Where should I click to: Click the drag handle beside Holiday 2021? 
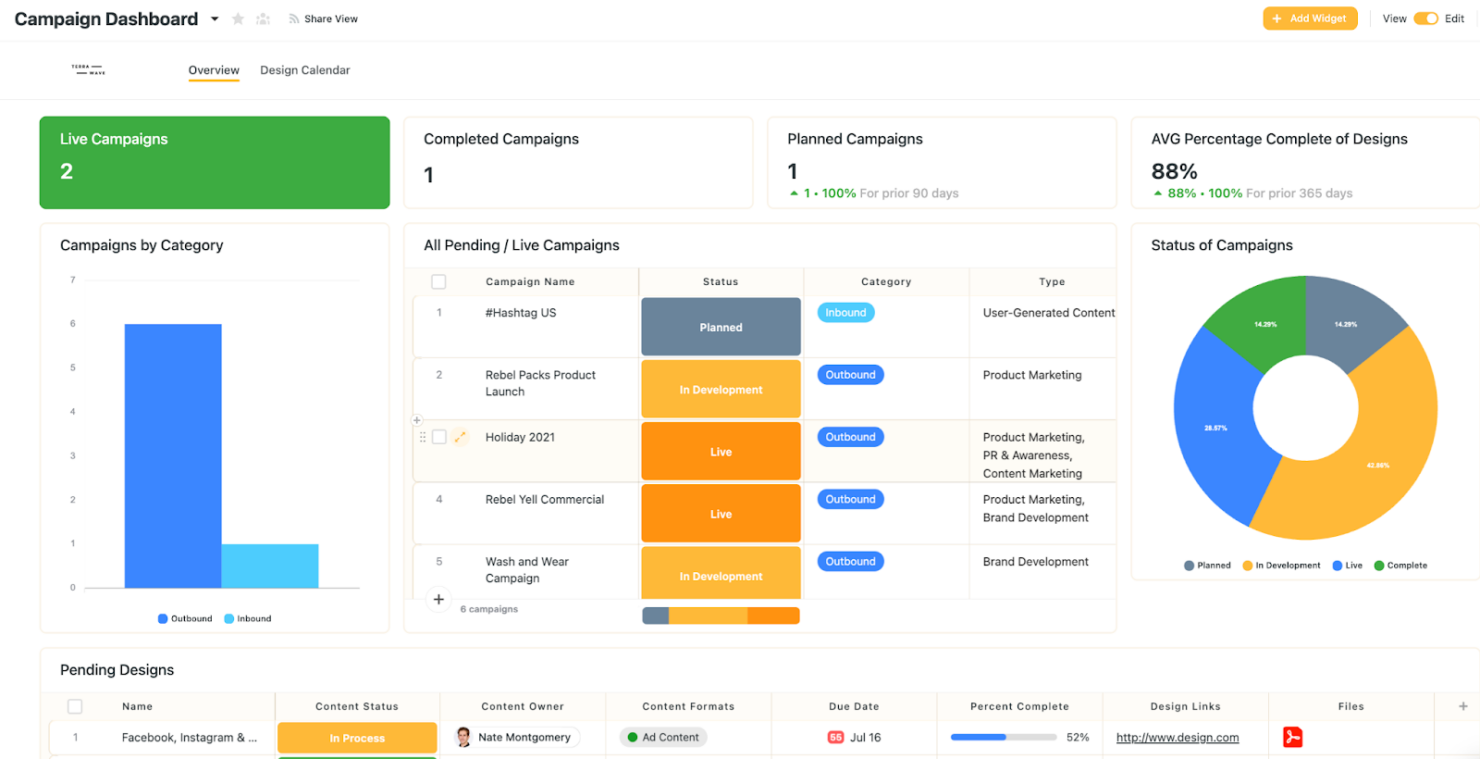[x=424, y=437]
